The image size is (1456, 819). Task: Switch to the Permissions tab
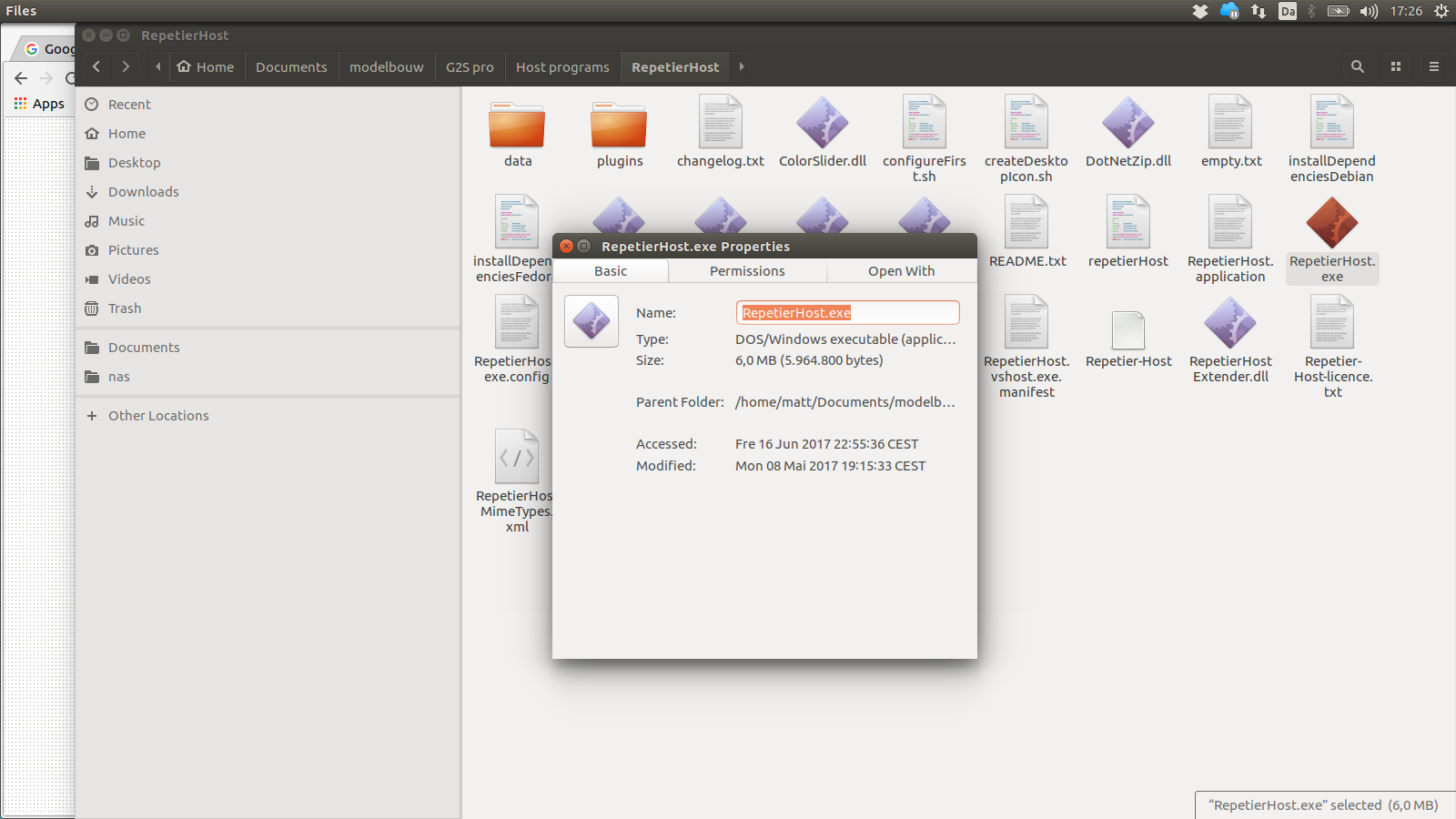coord(746,270)
